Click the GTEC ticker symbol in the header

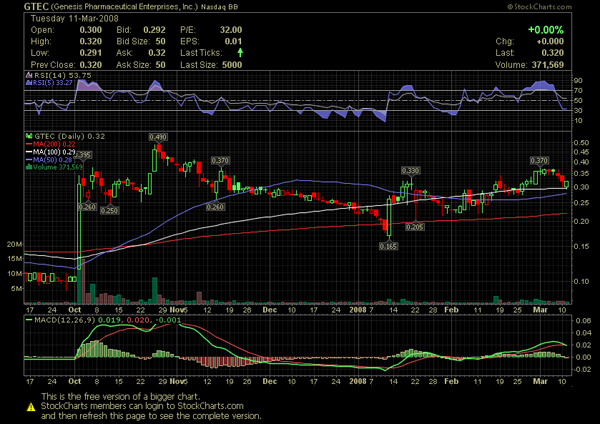36,7
